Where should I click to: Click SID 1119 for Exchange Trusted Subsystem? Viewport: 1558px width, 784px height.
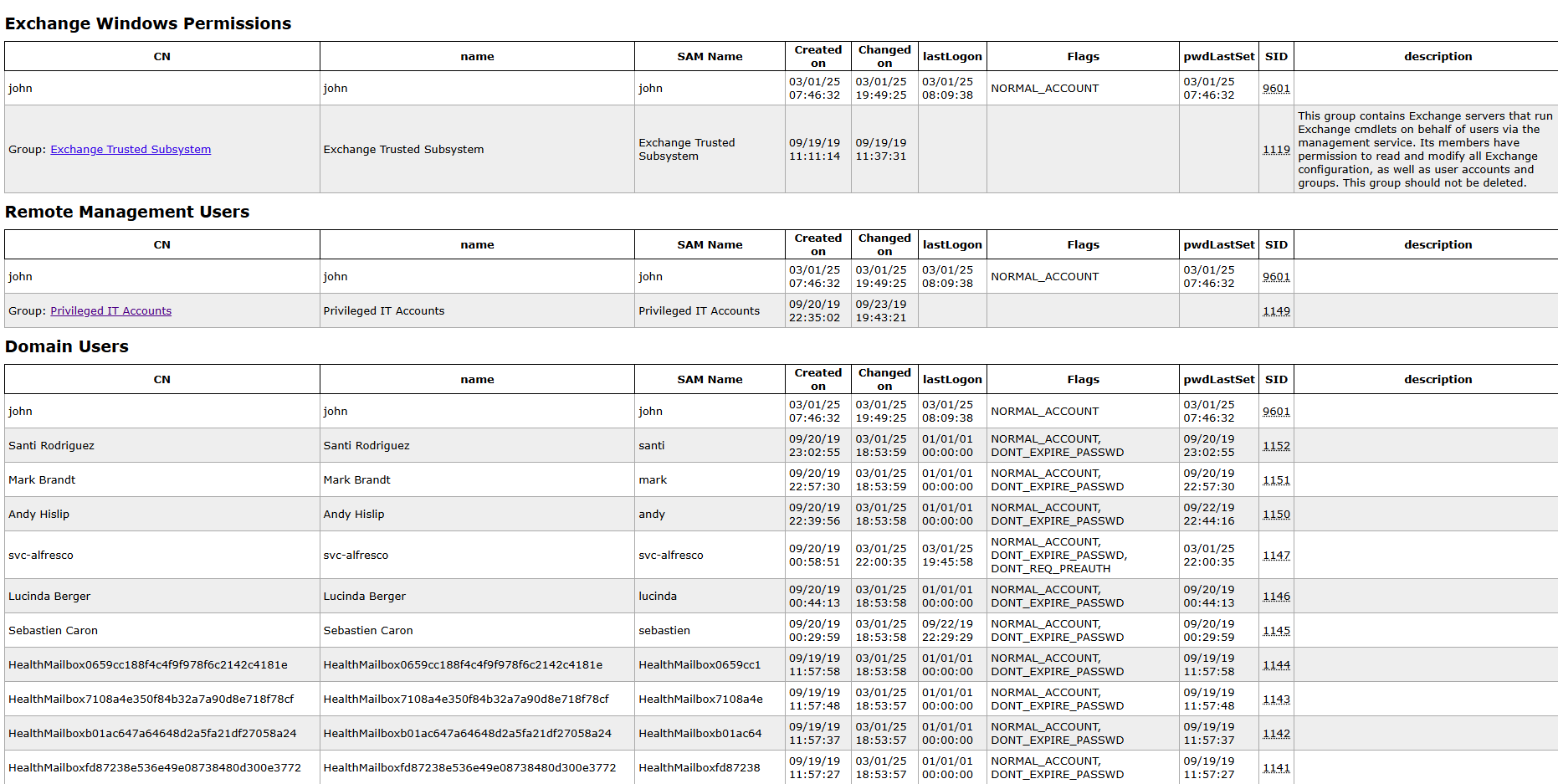1276,150
